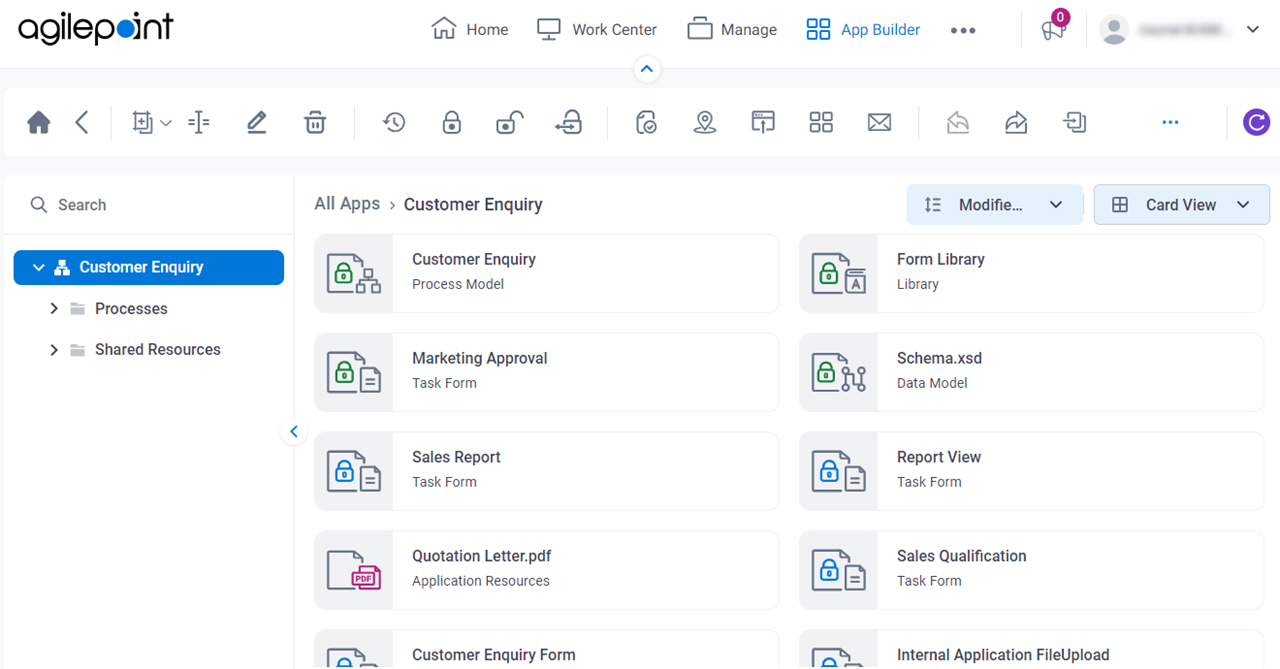Viewport: 1280px width, 669px height.
Task: Open toolbar more options ellipsis
Action: click(x=1170, y=123)
